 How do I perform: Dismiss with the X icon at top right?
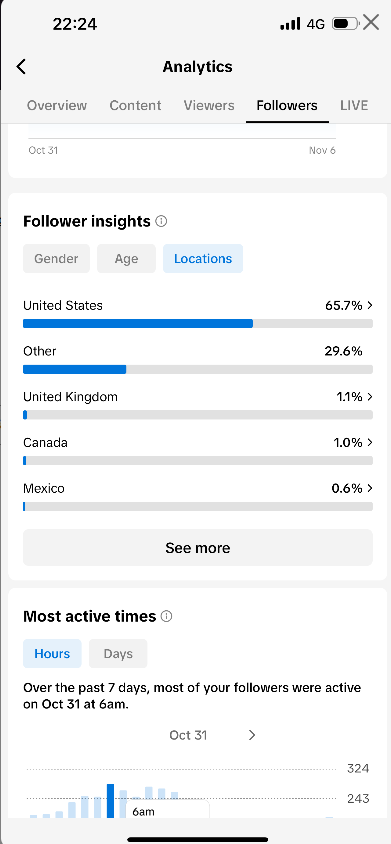371,23
